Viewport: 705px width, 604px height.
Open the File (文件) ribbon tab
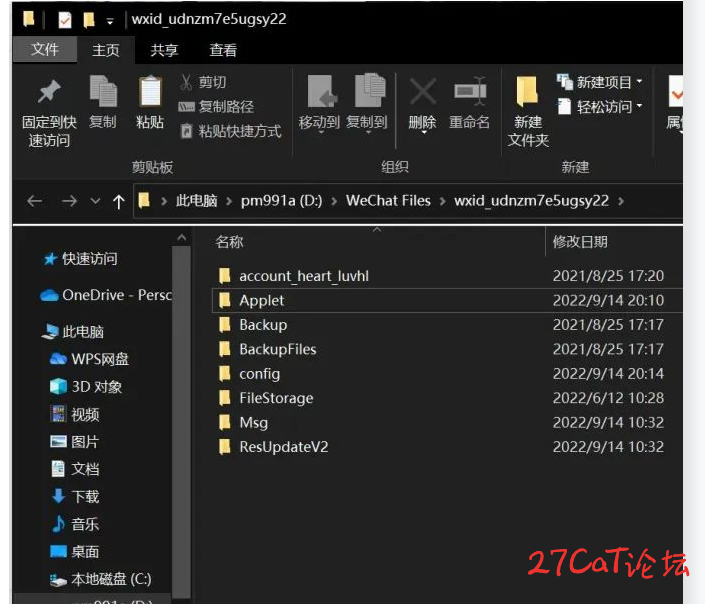click(45, 49)
